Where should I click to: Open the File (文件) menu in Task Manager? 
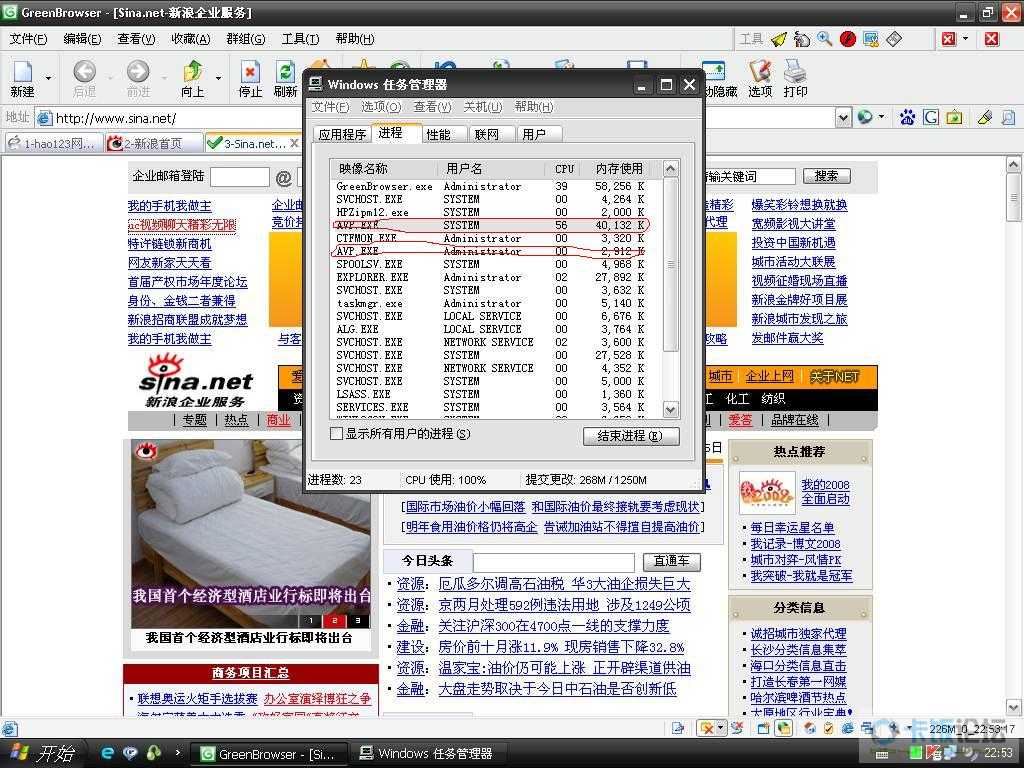(330, 106)
